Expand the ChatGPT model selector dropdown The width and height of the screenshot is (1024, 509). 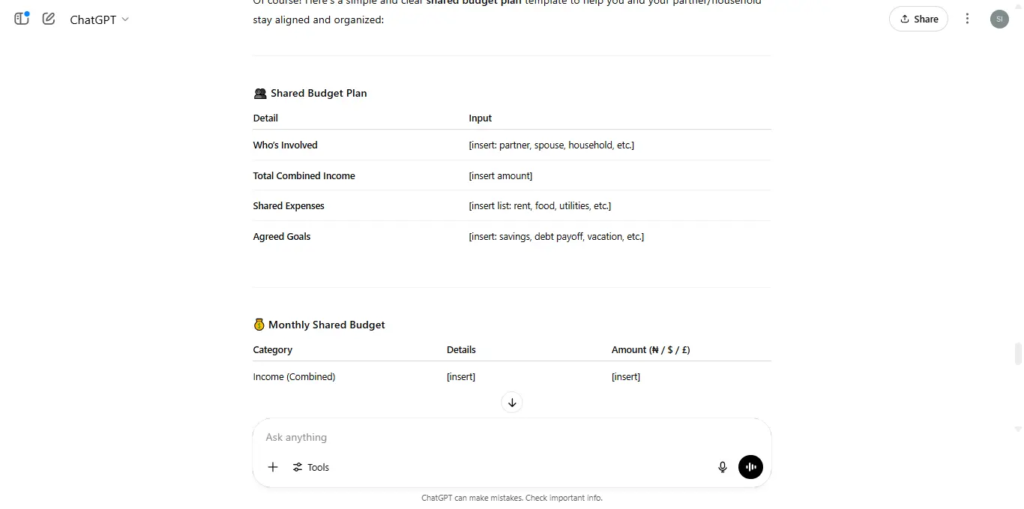[x=99, y=20]
